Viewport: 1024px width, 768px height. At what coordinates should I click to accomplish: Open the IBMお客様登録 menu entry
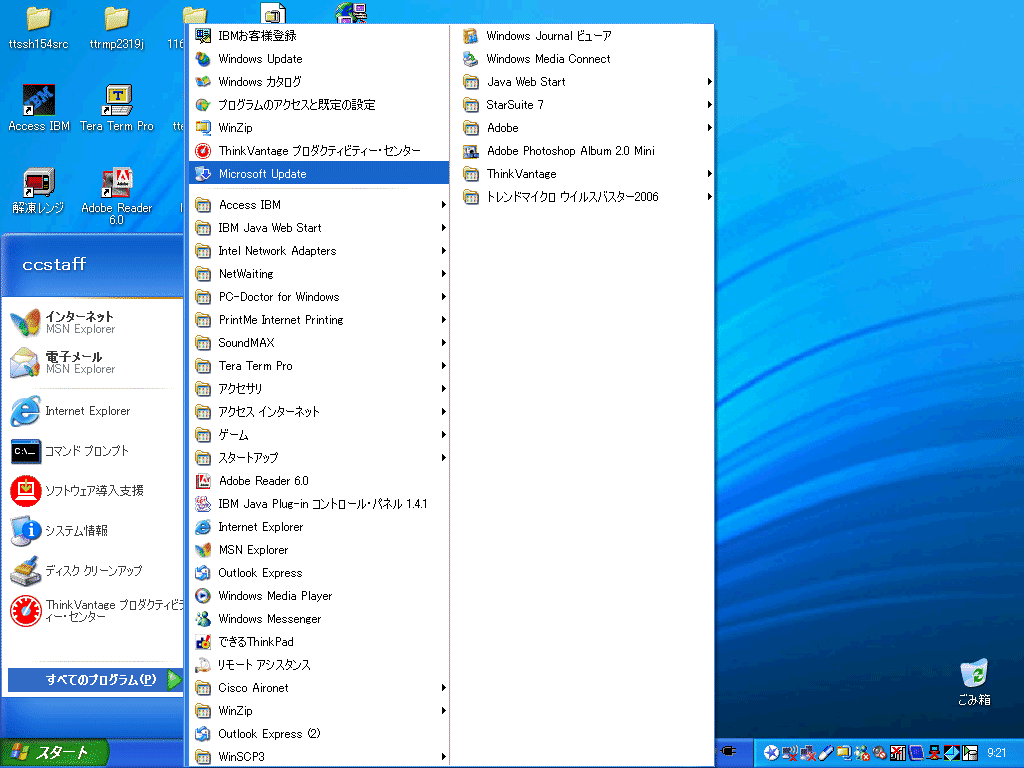(x=319, y=36)
